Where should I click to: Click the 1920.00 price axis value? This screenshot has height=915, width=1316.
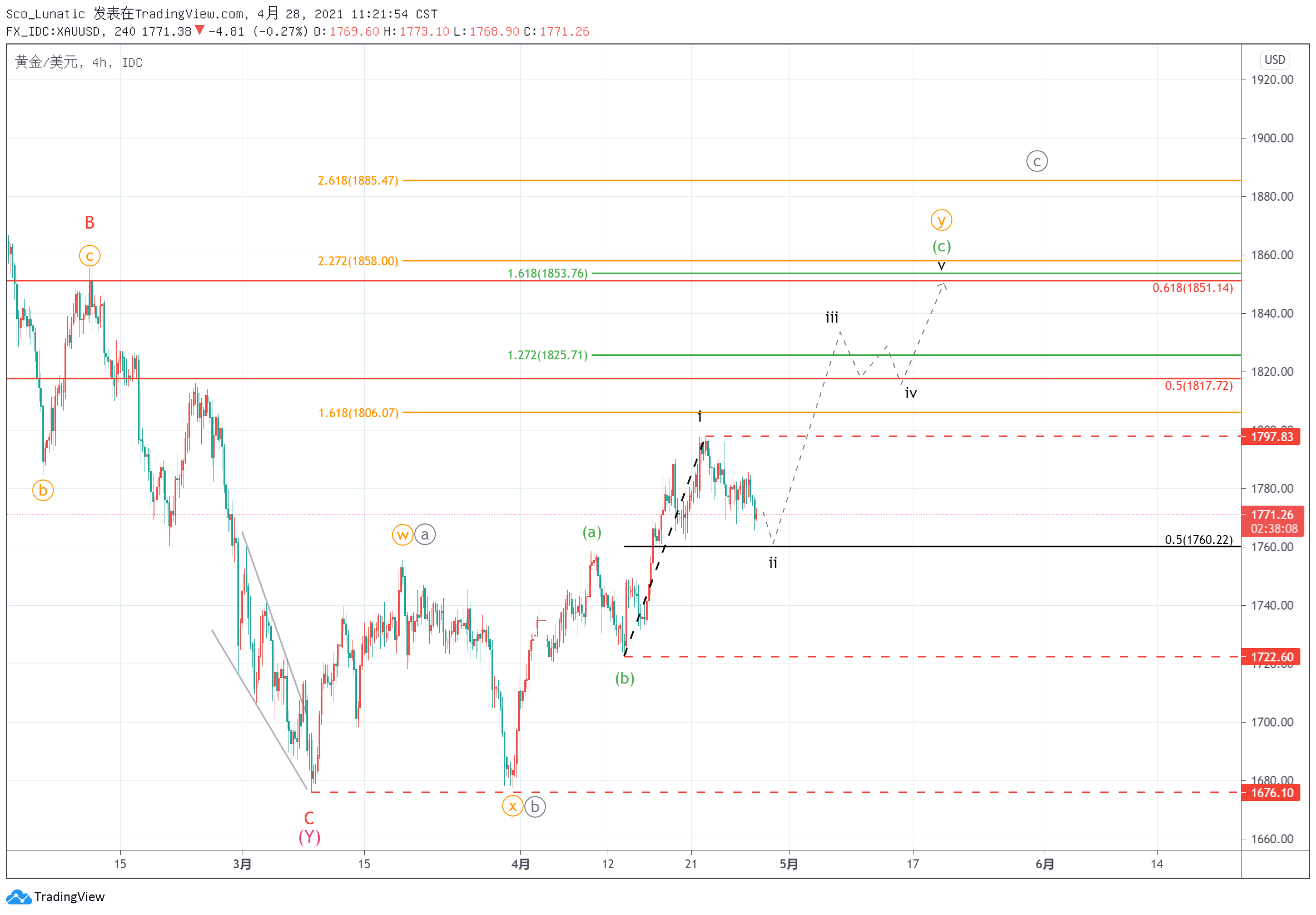1272,80
